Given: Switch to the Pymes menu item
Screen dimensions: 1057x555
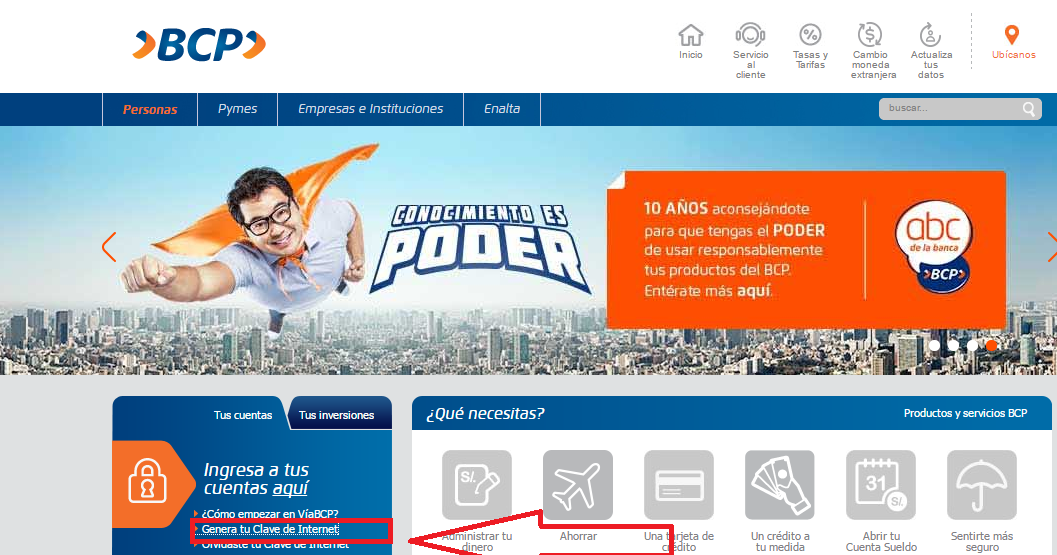Looking at the screenshot, I should [x=237, y=109].
